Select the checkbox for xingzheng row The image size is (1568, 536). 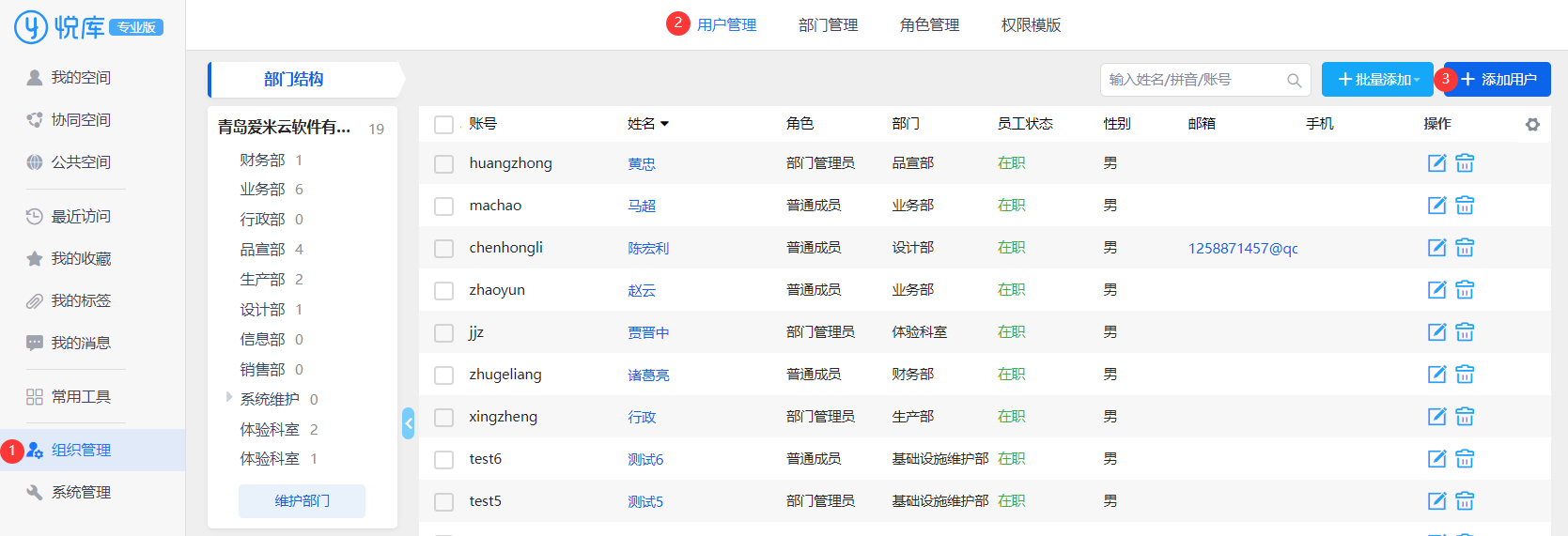pyautogui.click(x=443, y=418)
